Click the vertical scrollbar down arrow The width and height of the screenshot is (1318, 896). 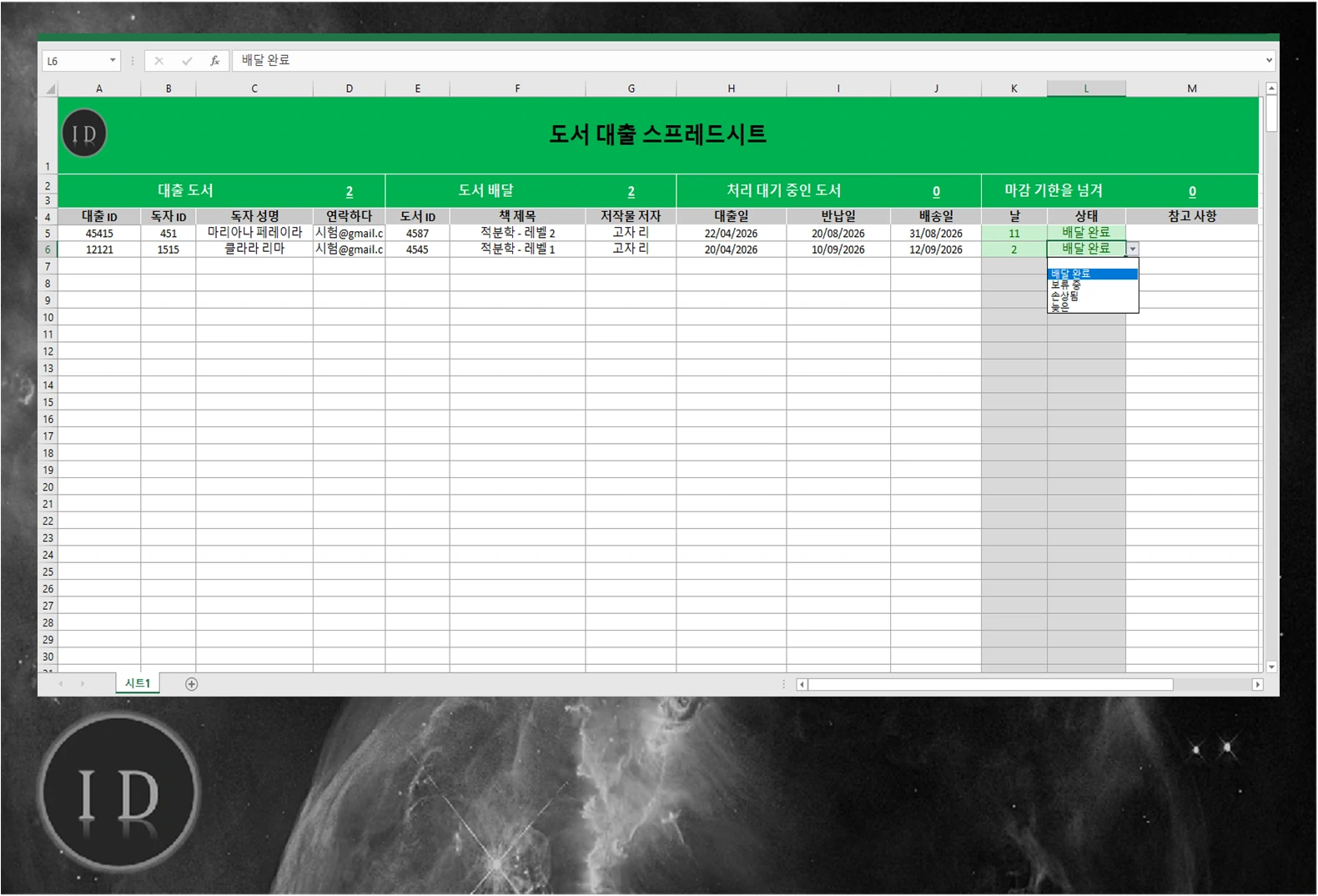point(1271,667)
